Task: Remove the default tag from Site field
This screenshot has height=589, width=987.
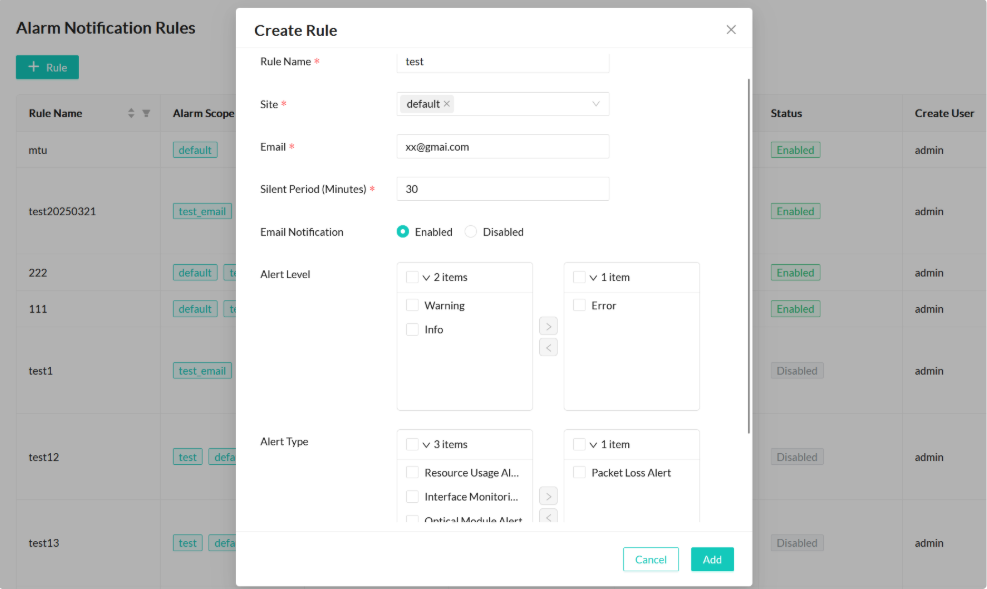Action: (447, 104)
